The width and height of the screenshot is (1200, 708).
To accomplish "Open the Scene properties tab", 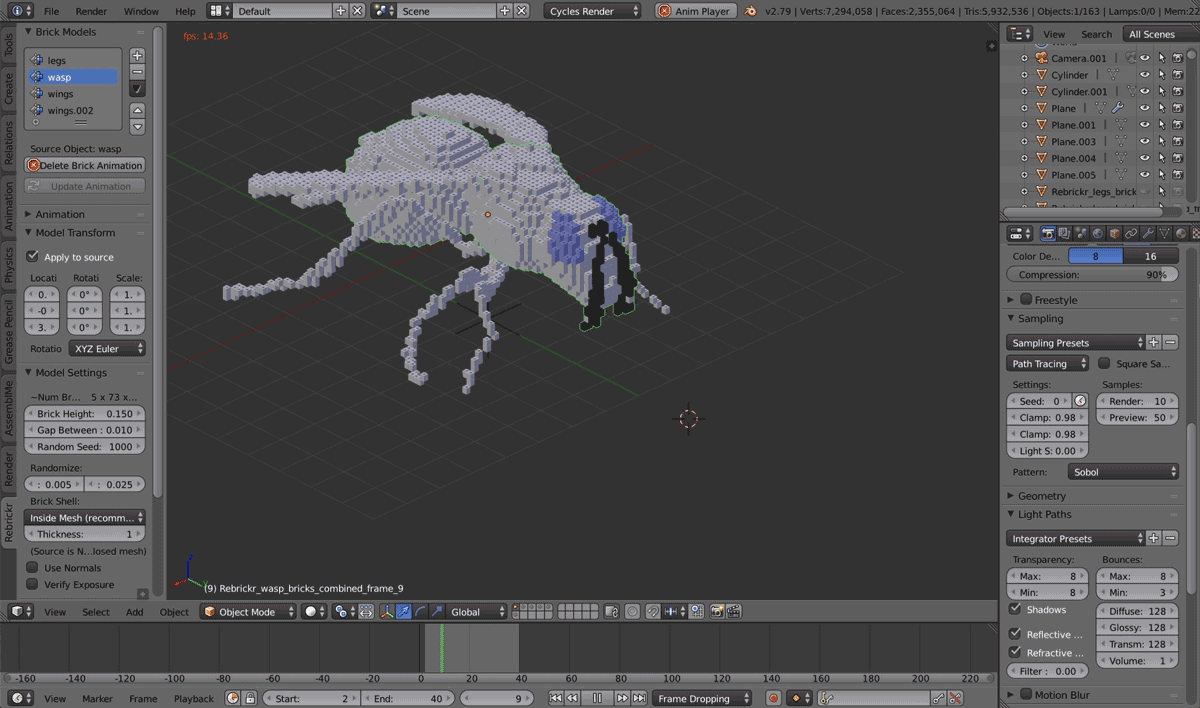I will [x=1081, y=233].
